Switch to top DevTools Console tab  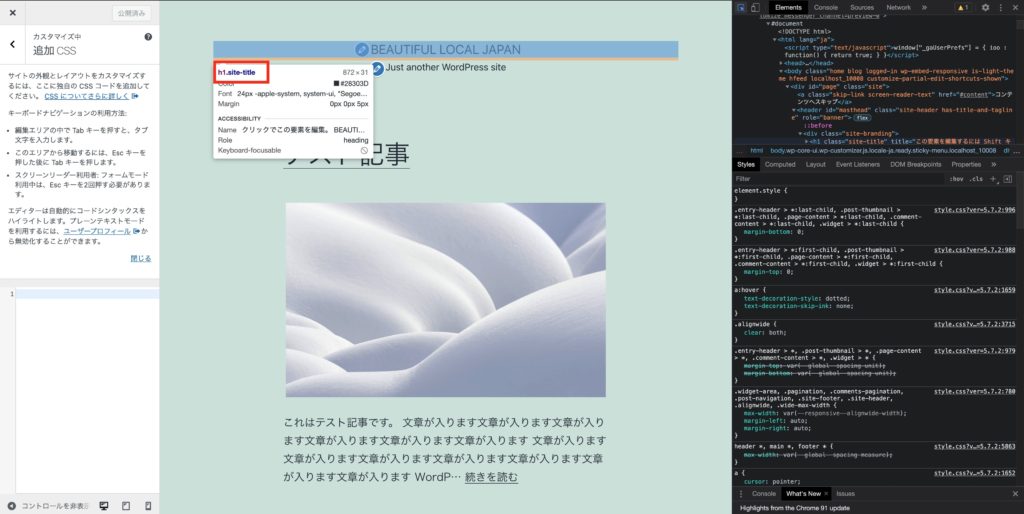[x=825, y=8]
